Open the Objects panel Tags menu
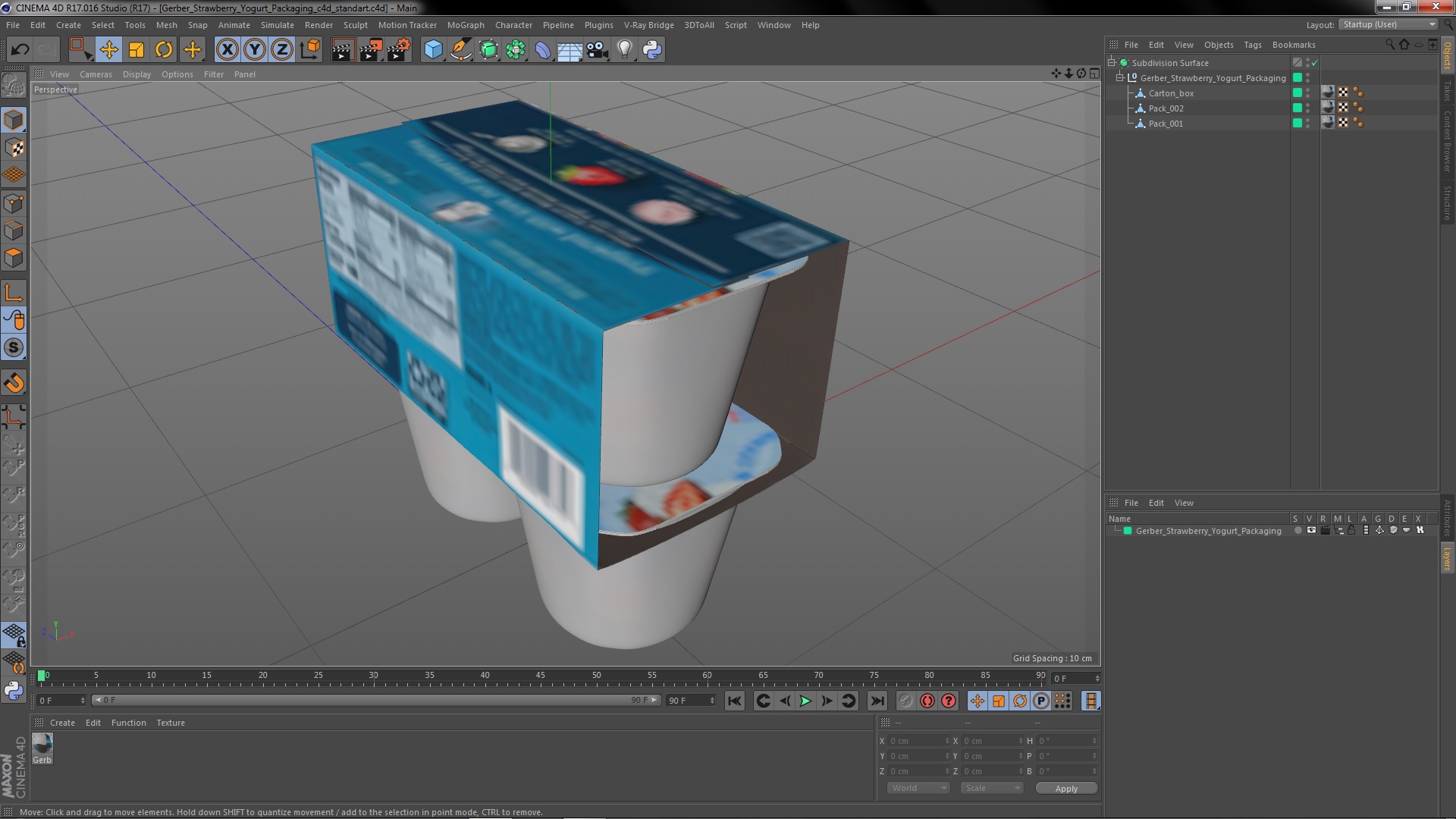Image resolution: width=1456 pixels, height=819 pixels. (x=1253, y=45)
